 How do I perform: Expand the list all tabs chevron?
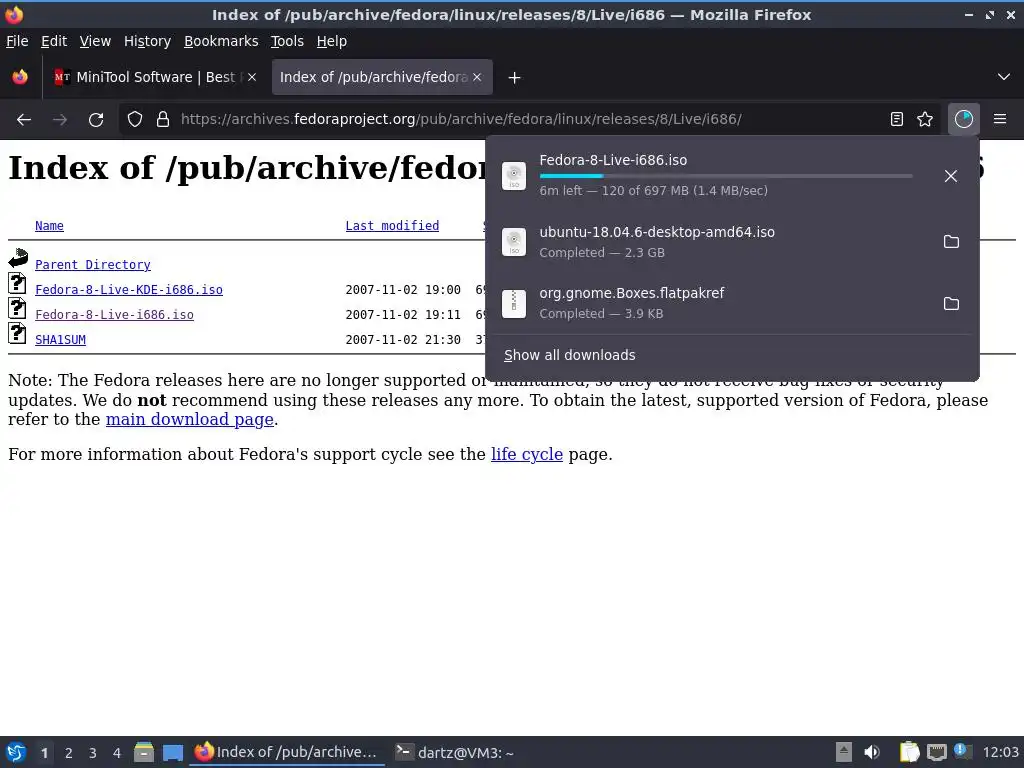click(x=1004, y=77)
